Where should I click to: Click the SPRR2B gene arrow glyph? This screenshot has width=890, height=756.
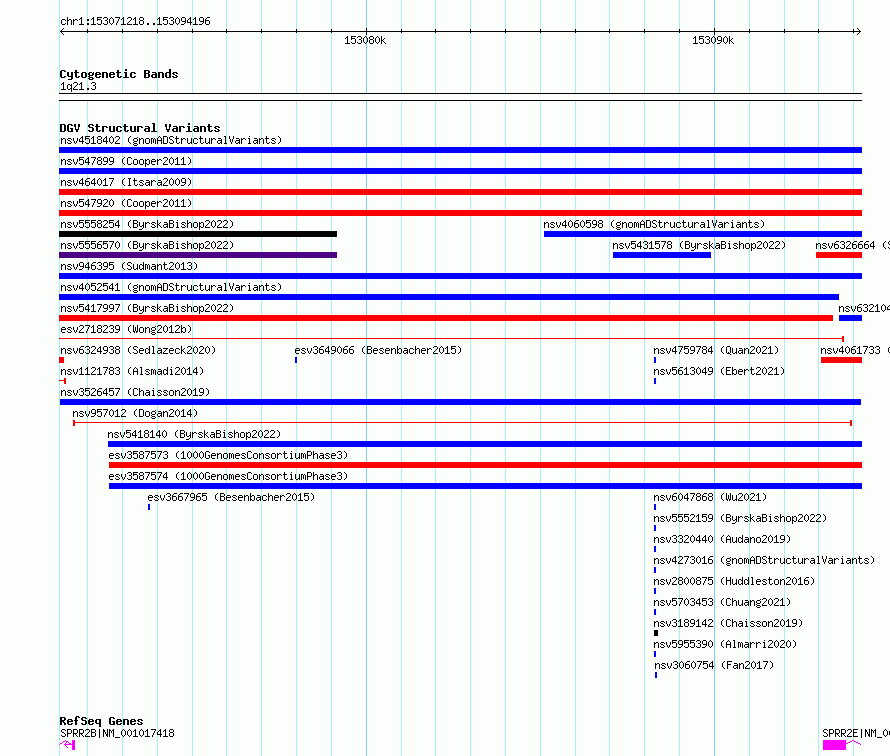67,745
